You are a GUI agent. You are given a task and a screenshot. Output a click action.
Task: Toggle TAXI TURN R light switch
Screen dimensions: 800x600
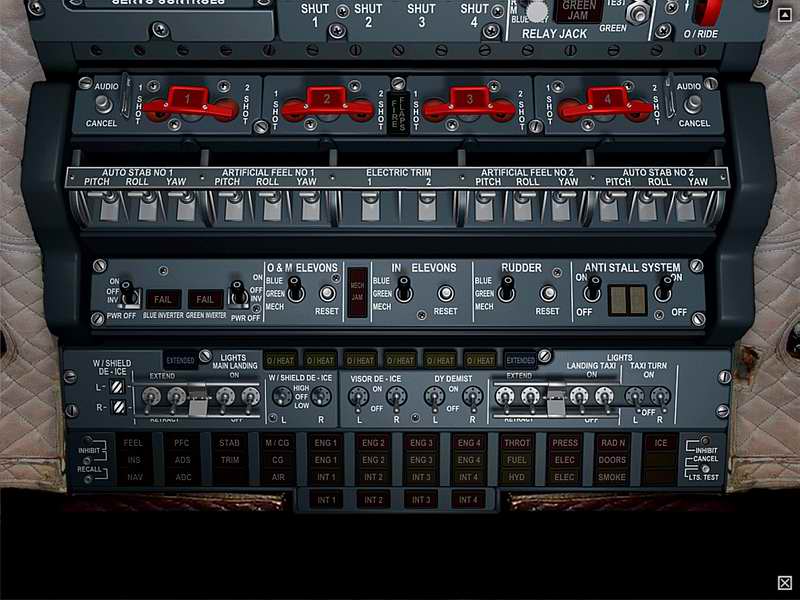point(660,397)
